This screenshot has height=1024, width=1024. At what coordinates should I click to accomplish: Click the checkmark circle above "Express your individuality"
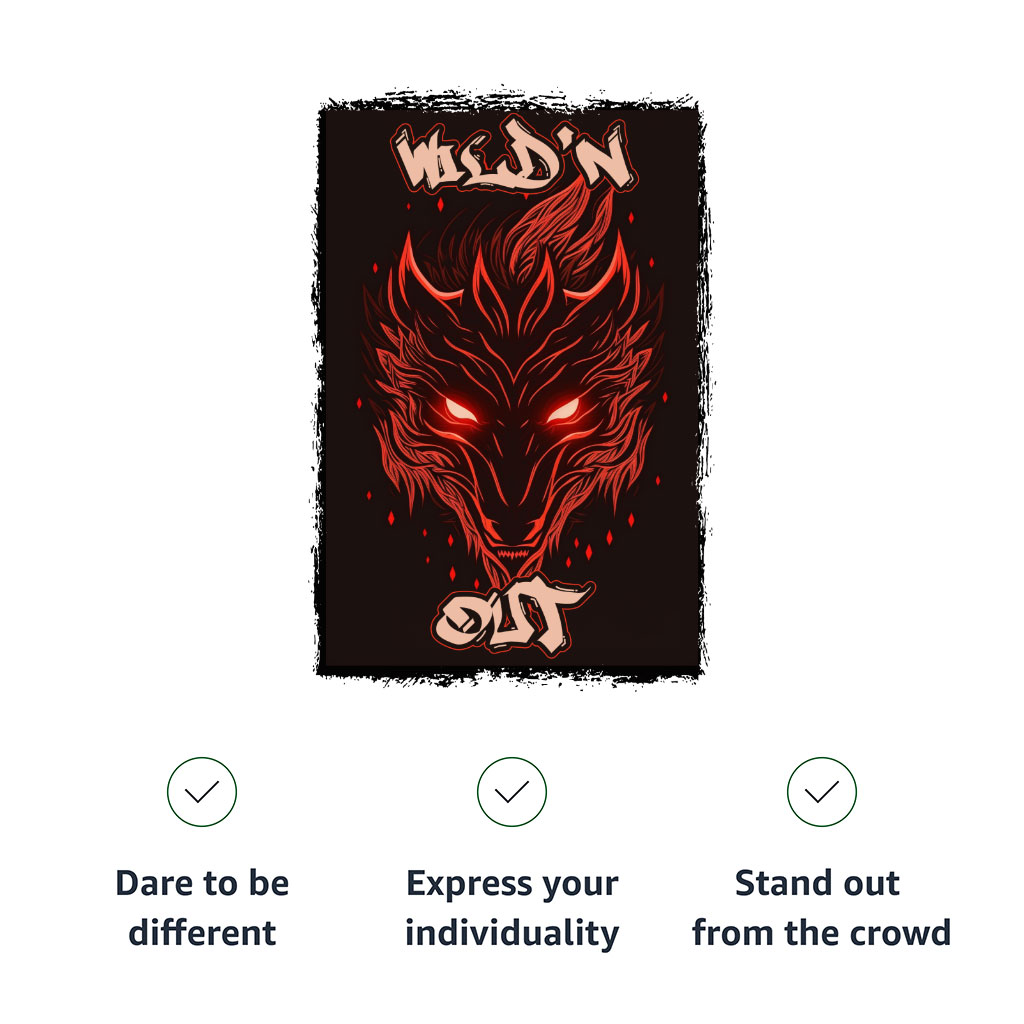tap(512, 792)
